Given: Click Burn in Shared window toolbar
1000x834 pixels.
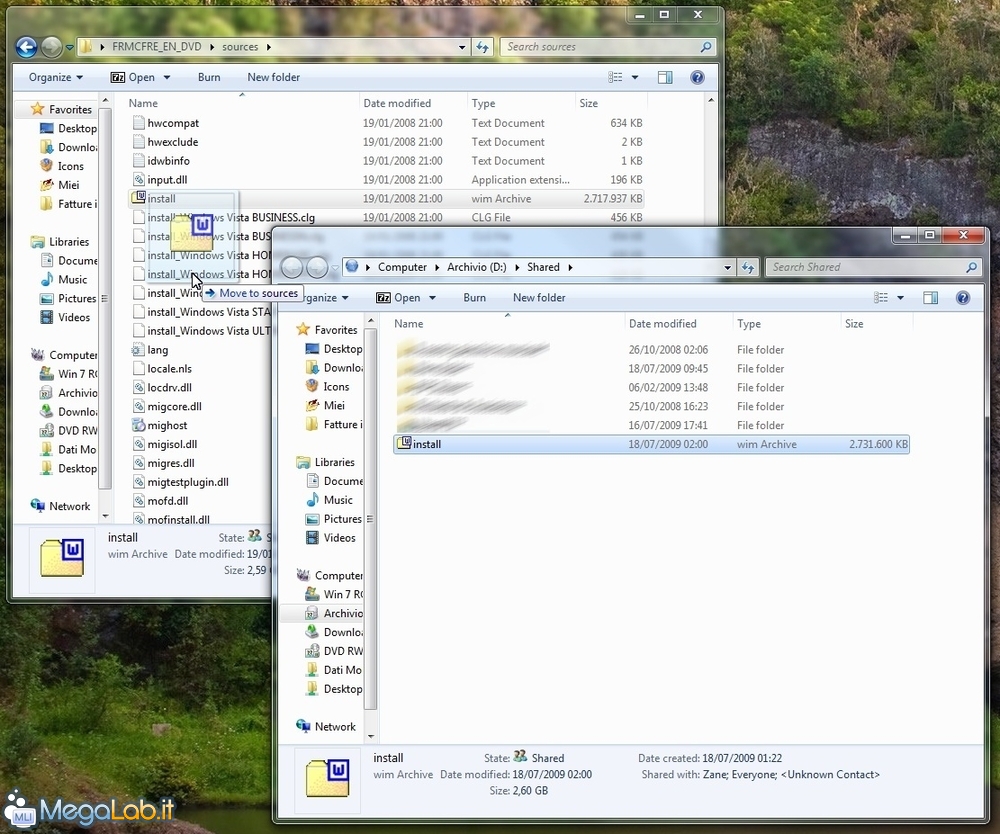Looking at the screenshot, I should coord(474,298).
